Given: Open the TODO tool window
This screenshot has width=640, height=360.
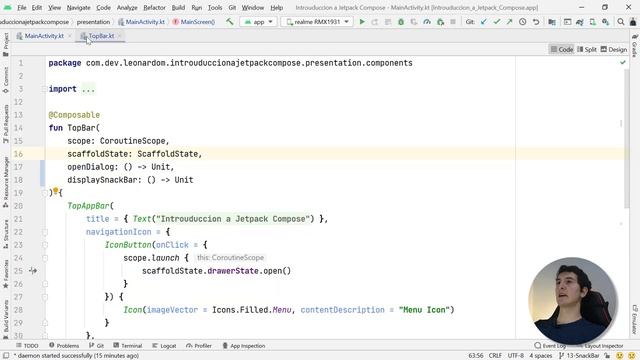Looking at the screenshot, I should point(27,346).
